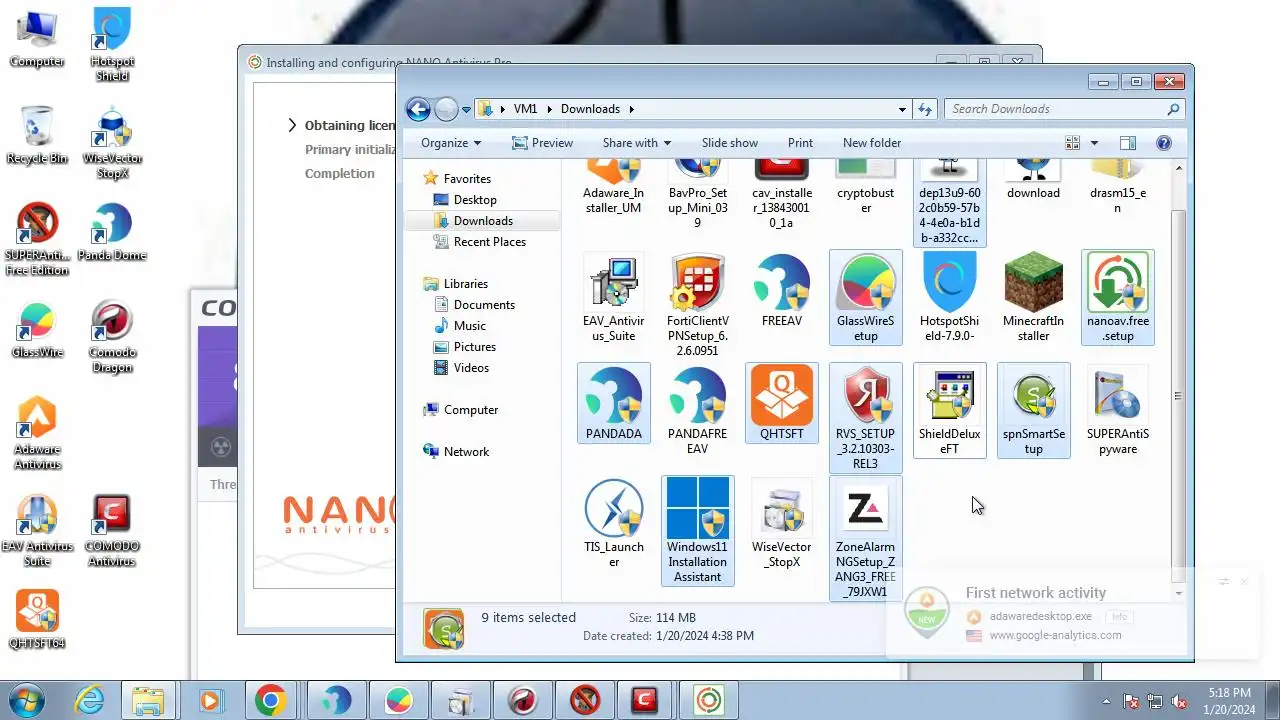The image size is (1280, 720).
Task: Select the cryptobuster file
Action: coord(866,186)
